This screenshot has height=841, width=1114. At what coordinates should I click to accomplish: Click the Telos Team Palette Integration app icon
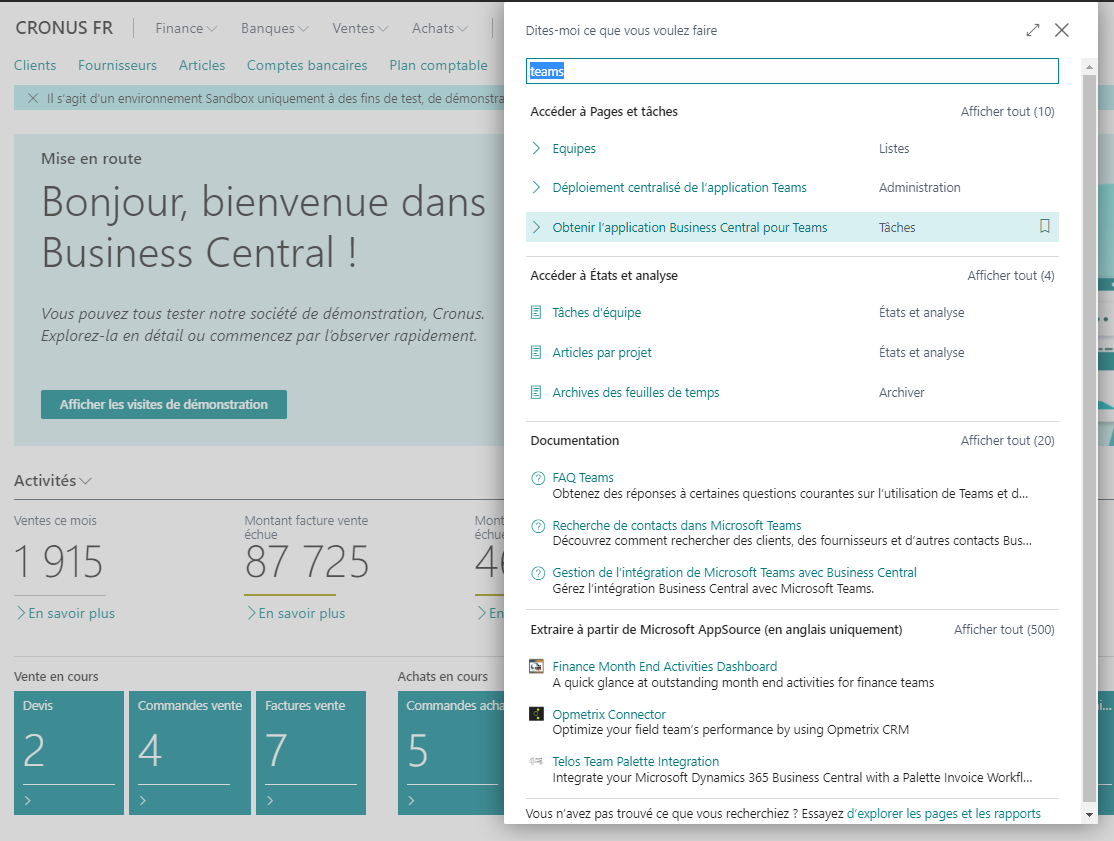[x=536, y=761]
